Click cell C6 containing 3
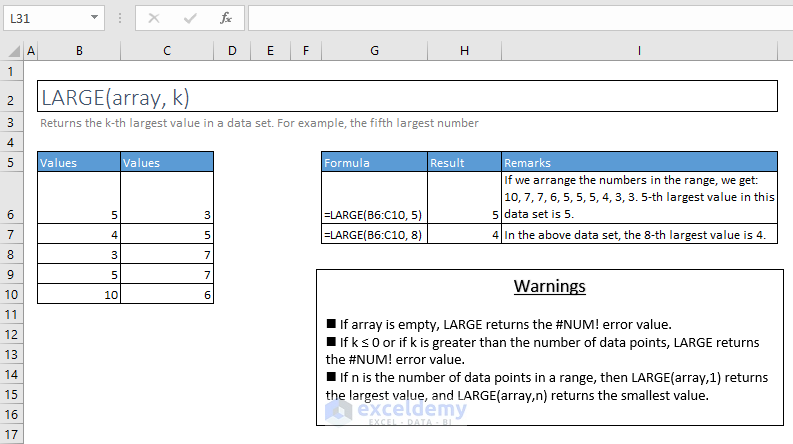The width and height of the screenshot is (793, 444). coord(167,198)
